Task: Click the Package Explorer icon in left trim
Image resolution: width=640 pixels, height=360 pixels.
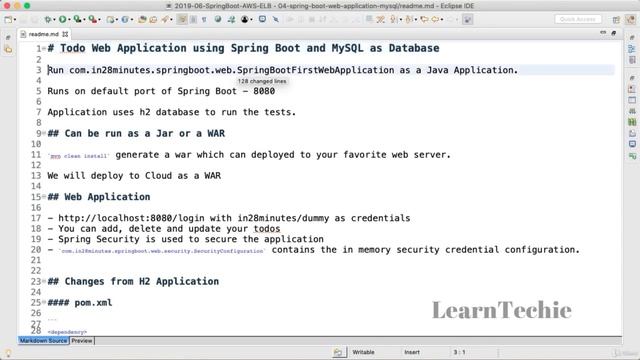Action: click(8, 49)
